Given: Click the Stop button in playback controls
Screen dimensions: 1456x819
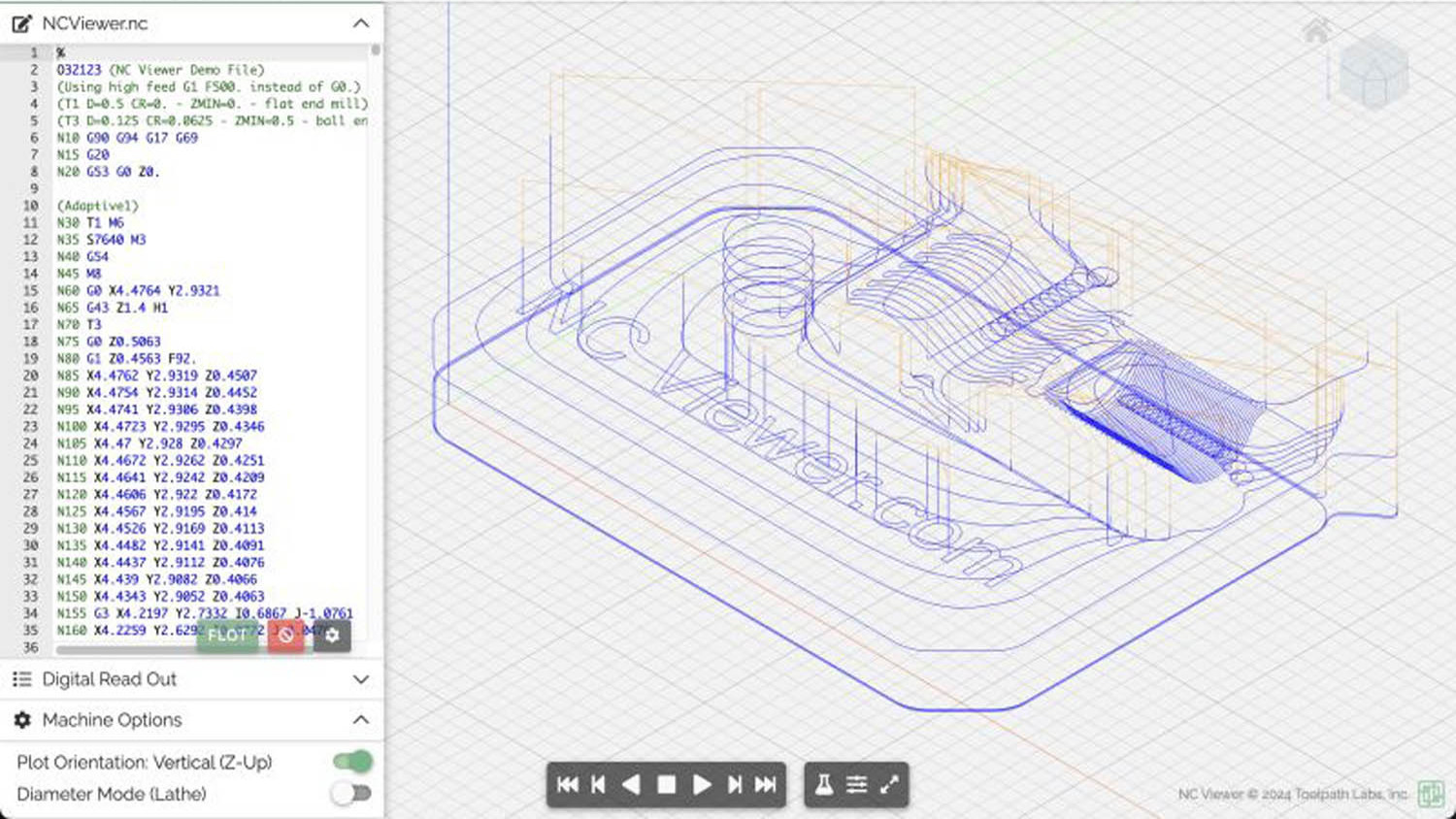Looking at the screenshot, I should [x=666, y=785].
